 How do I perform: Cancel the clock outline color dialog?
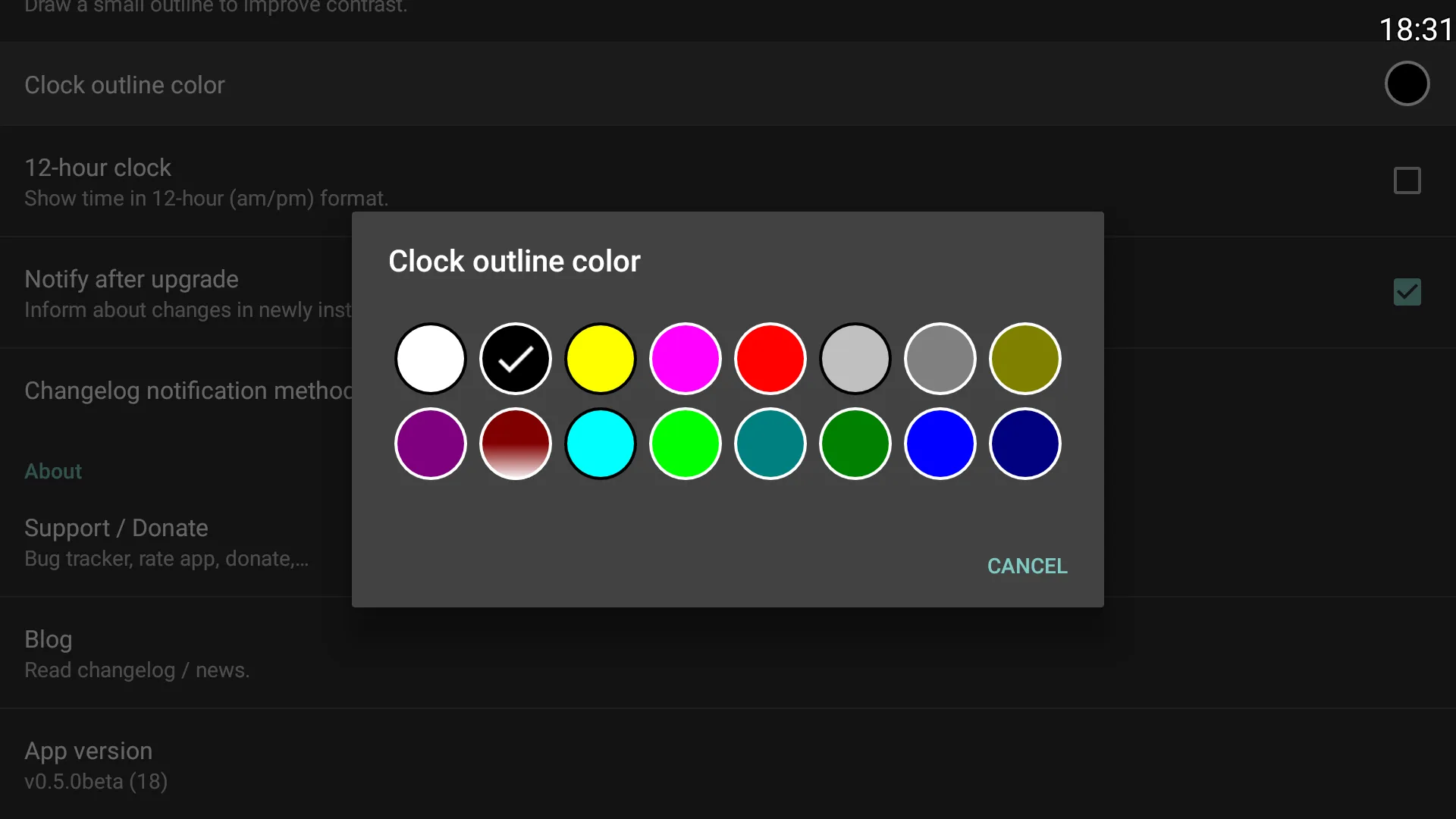pos(1027,566)
